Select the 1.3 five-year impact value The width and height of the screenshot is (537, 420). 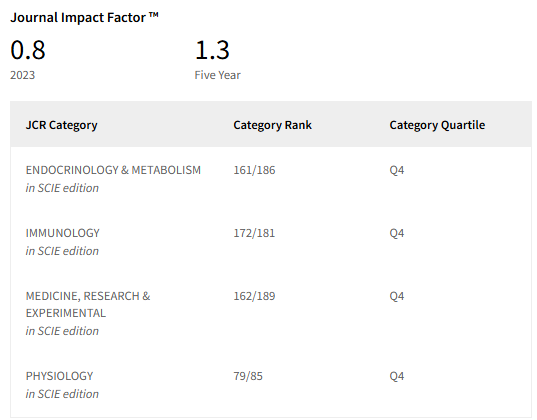coord(212,50)
